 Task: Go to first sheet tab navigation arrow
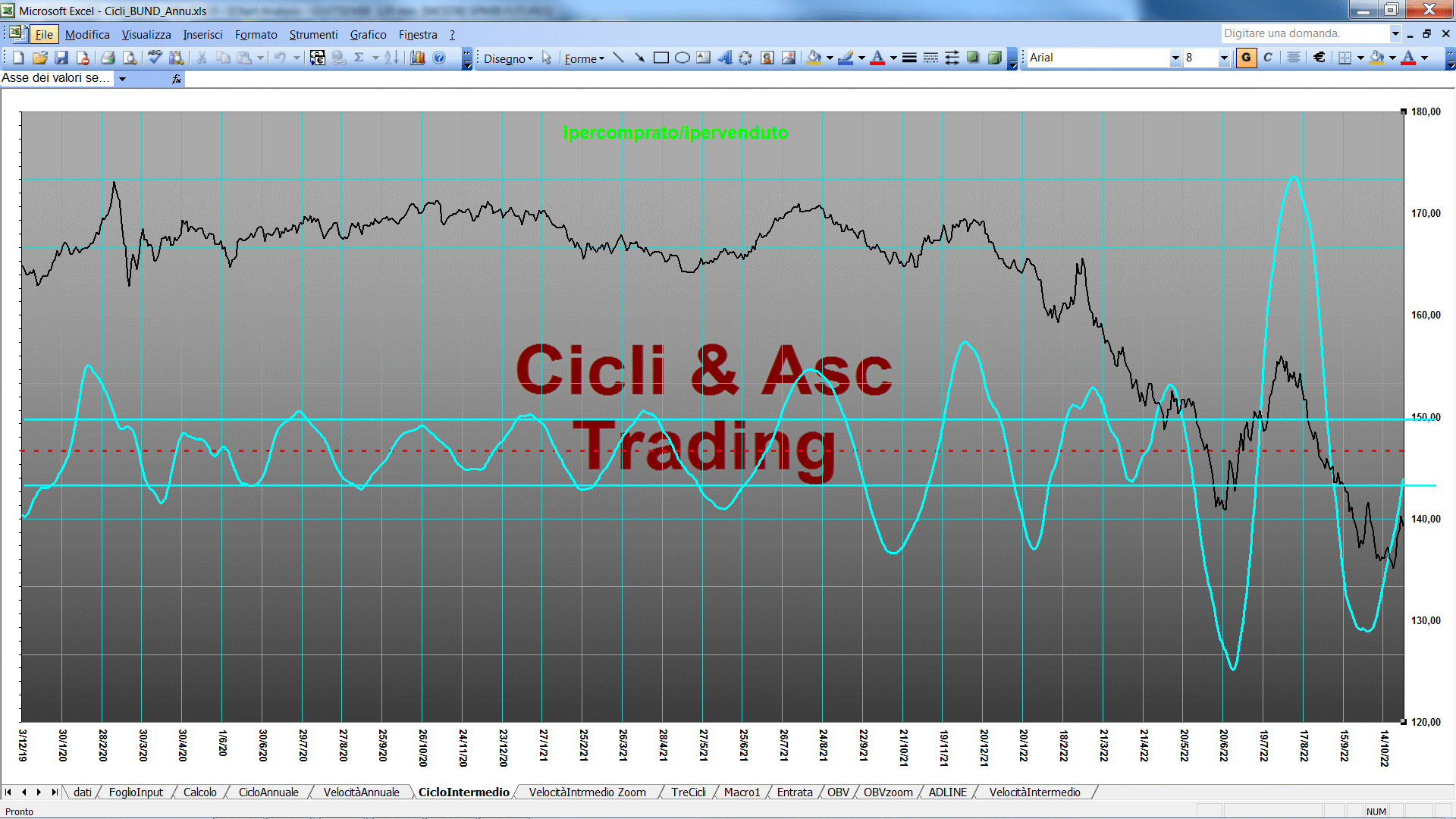[8, 792]
